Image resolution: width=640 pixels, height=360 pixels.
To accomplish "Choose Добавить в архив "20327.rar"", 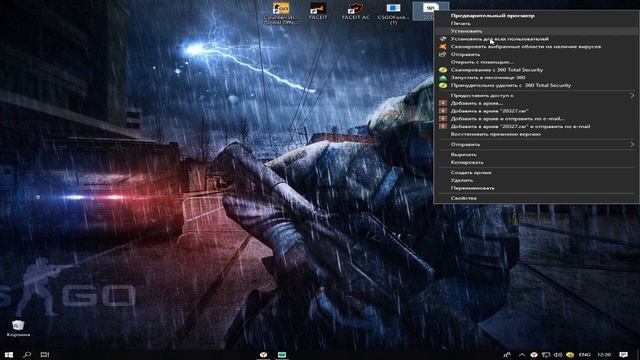I will (x=536, y=111).
